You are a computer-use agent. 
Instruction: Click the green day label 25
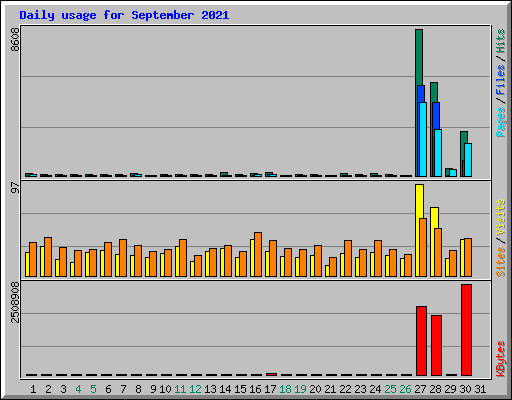tap(390, 389)
